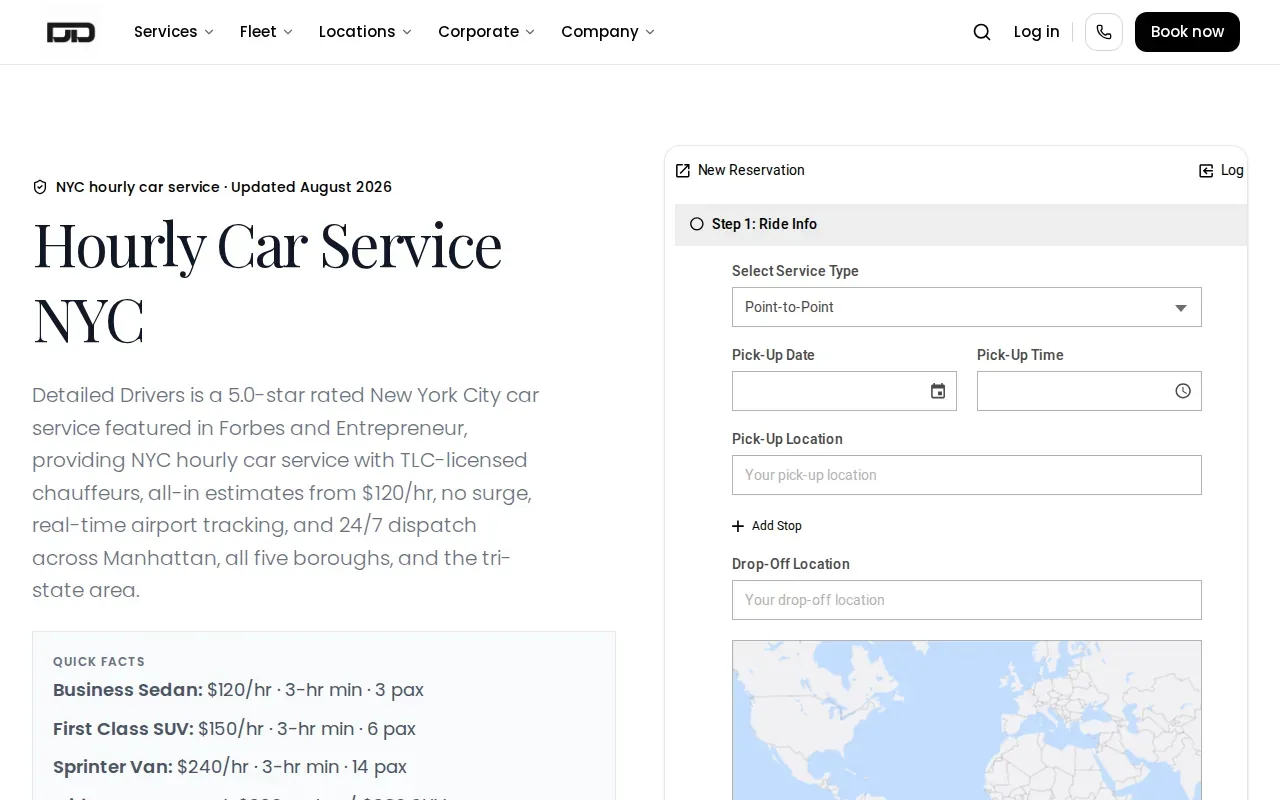Screen dimensions: 1280x800
Task: Expand the Services menu
Action: click(174, 32)
